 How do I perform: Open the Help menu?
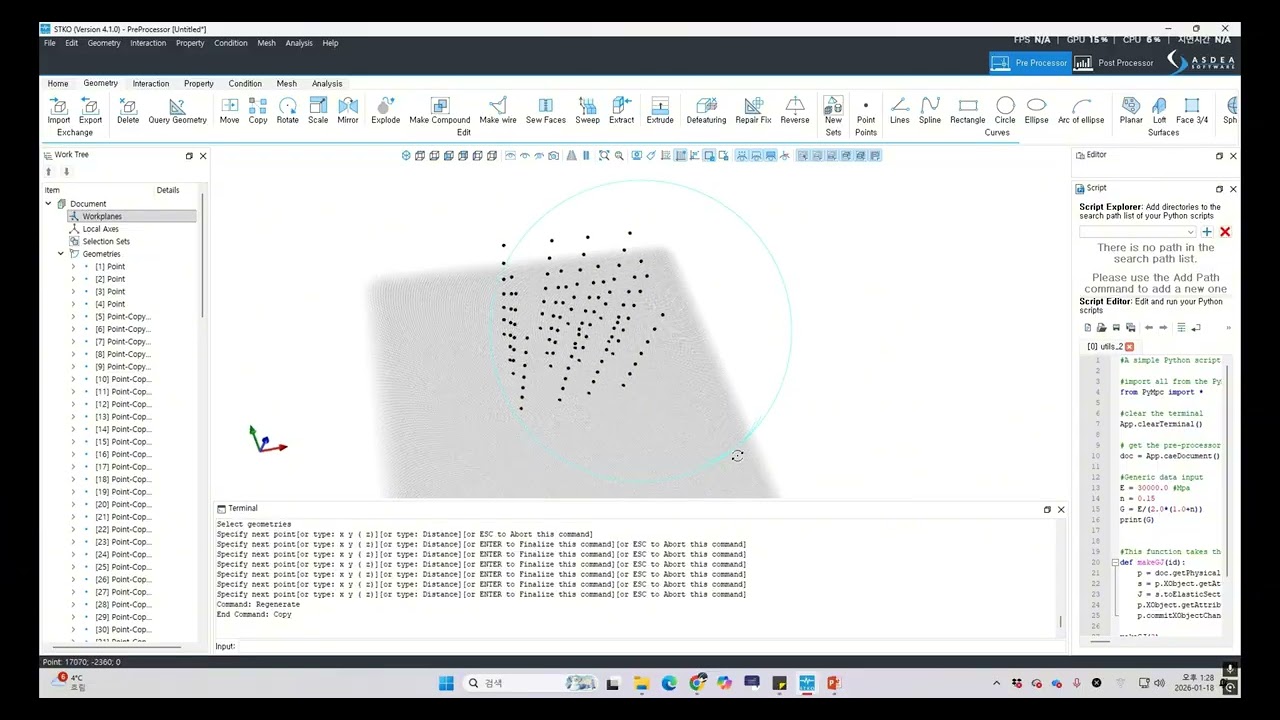coord(330,43)
